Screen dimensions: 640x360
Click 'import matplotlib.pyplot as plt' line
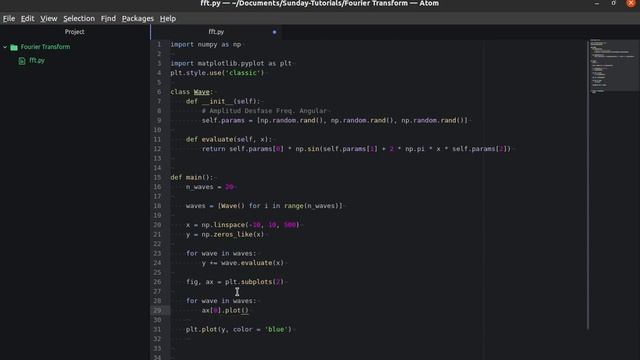pos(231,63)
